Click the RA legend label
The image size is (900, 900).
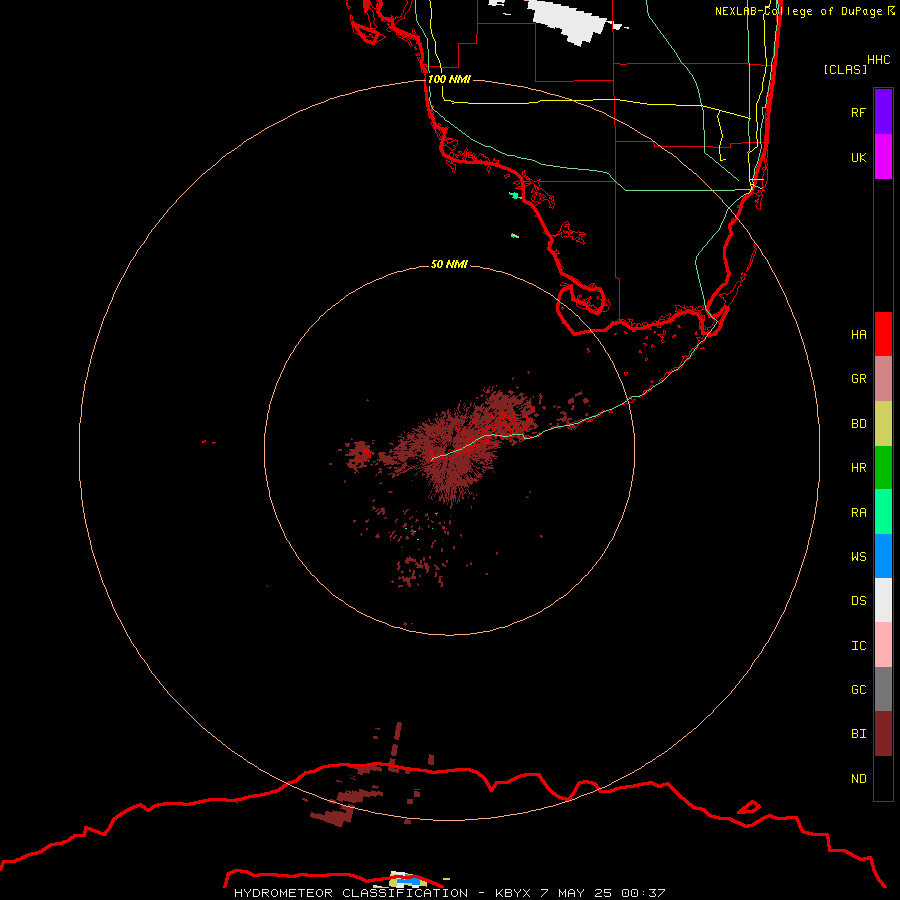coord(858,513)
